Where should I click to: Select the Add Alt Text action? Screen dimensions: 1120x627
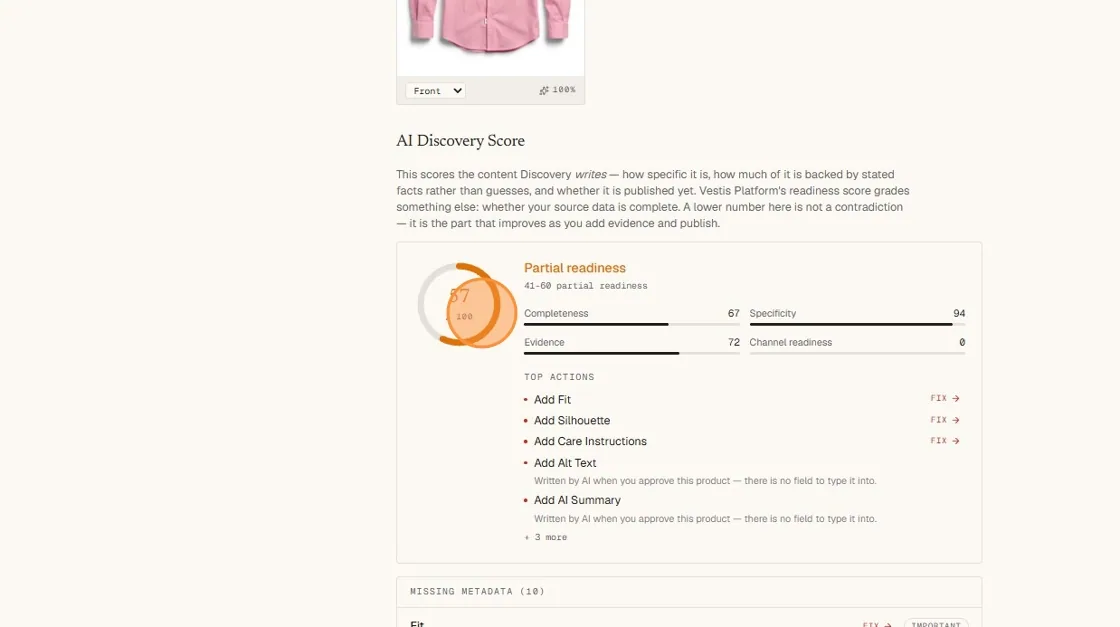pos(565,463)
